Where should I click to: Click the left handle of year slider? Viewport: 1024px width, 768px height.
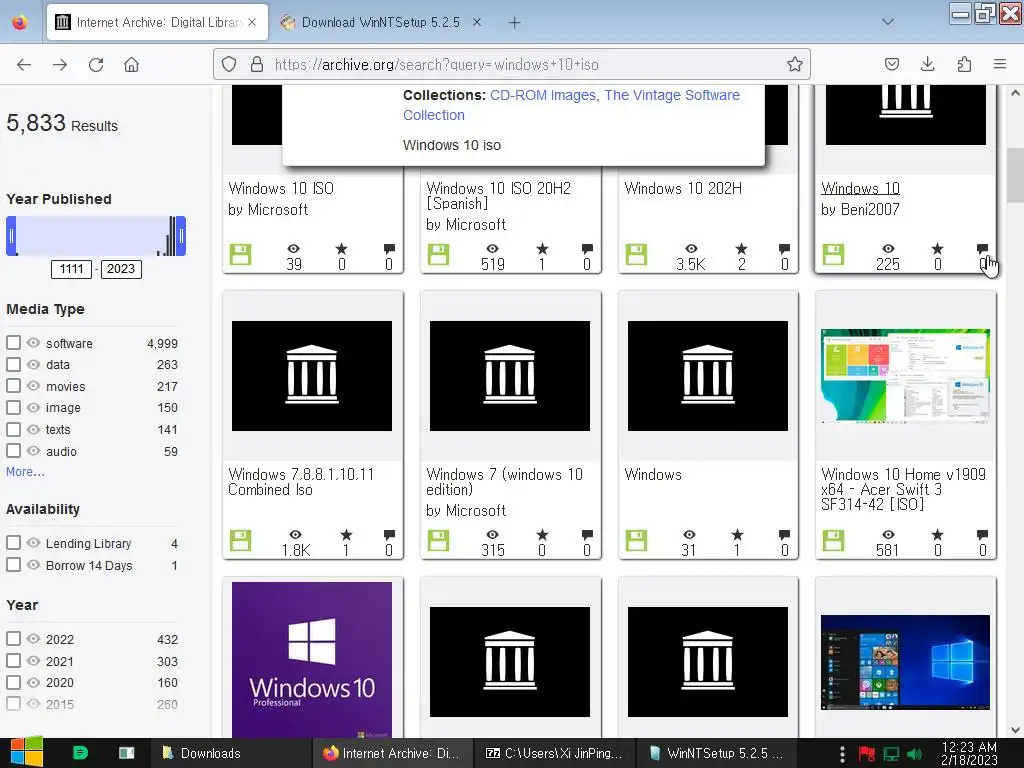pyautogui.click(x=11, y=236)
